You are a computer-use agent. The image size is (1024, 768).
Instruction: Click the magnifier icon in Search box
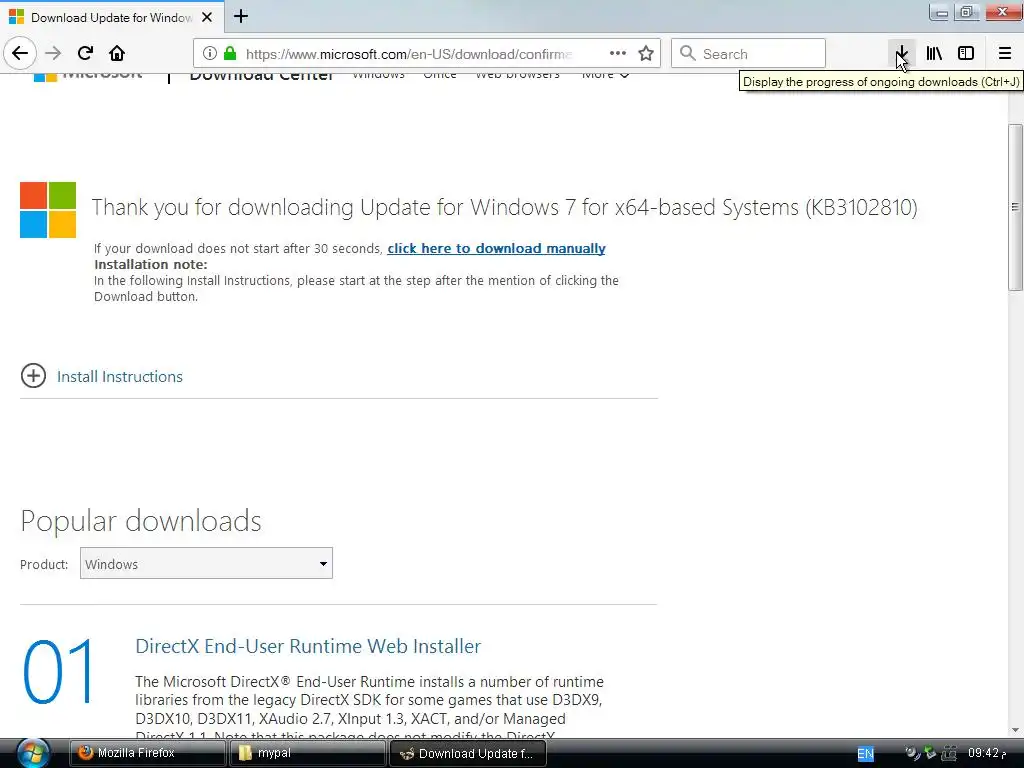[687, 54]
